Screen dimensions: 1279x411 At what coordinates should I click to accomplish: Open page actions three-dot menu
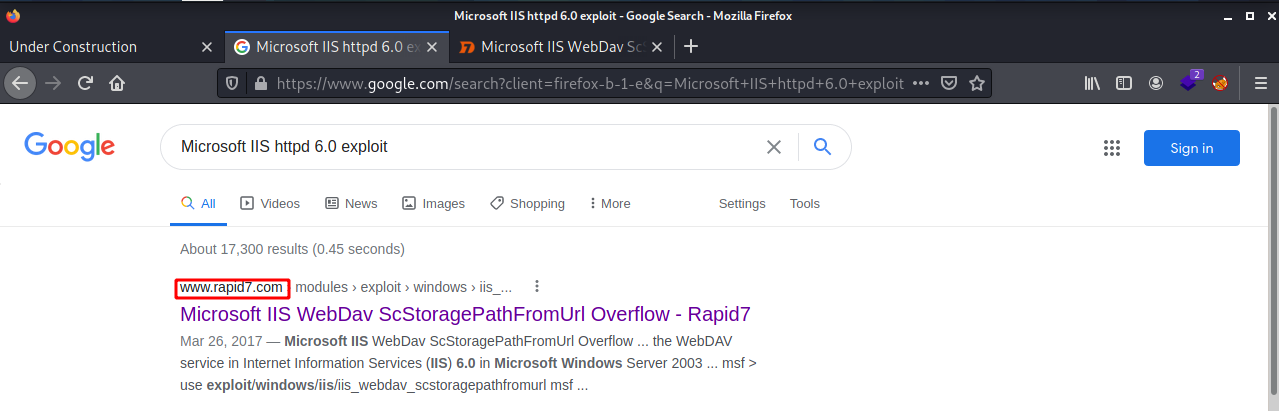coord(921,83)
